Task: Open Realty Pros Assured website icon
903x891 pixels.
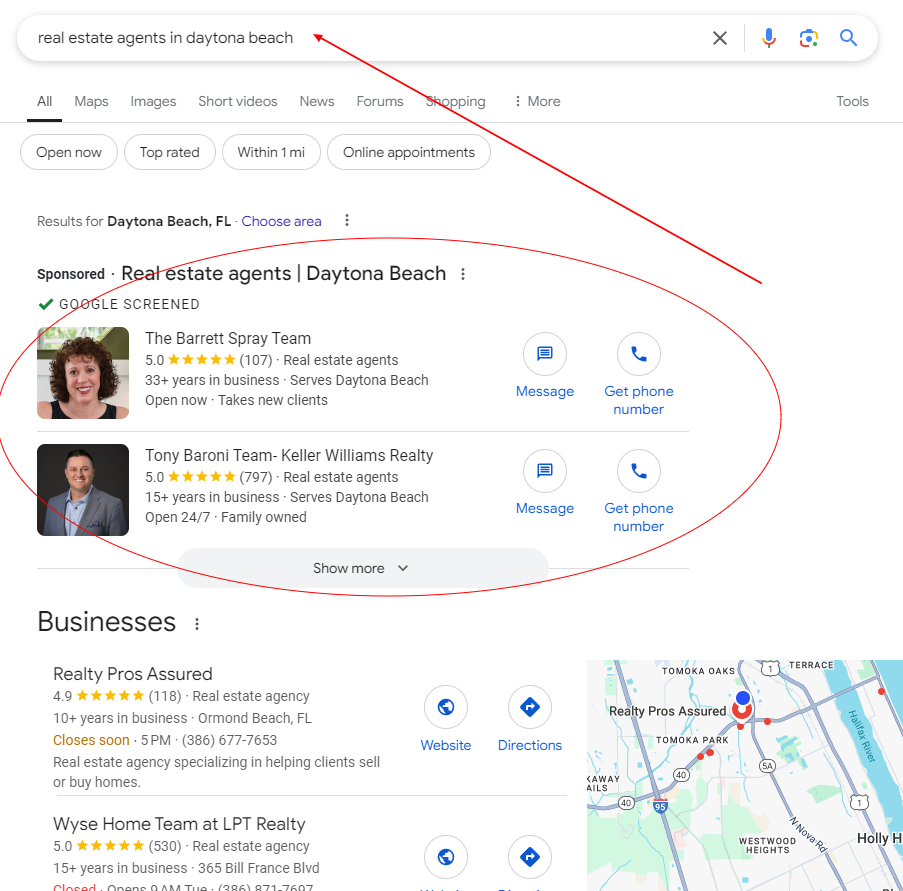Action: coord(446,707)
